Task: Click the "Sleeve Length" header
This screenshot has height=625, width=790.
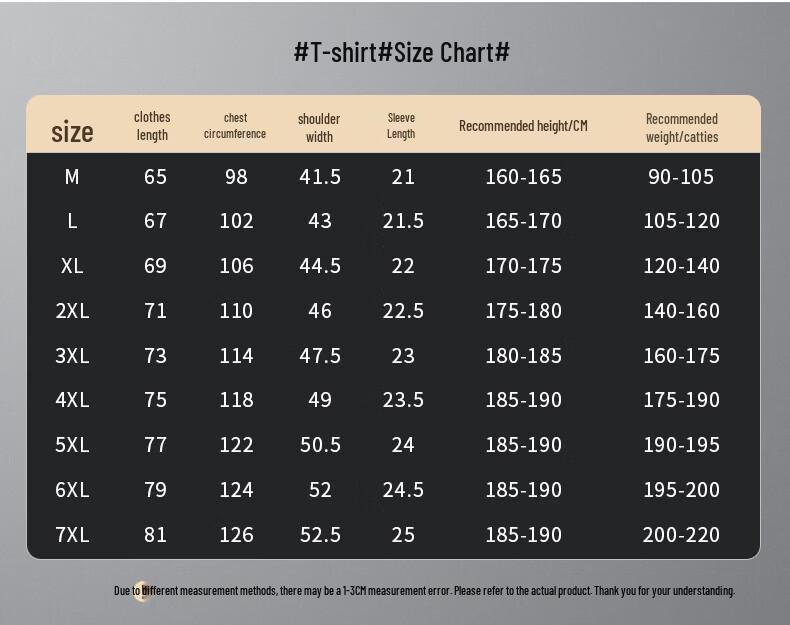Action: pyautogui.click(x=401, y=126)
